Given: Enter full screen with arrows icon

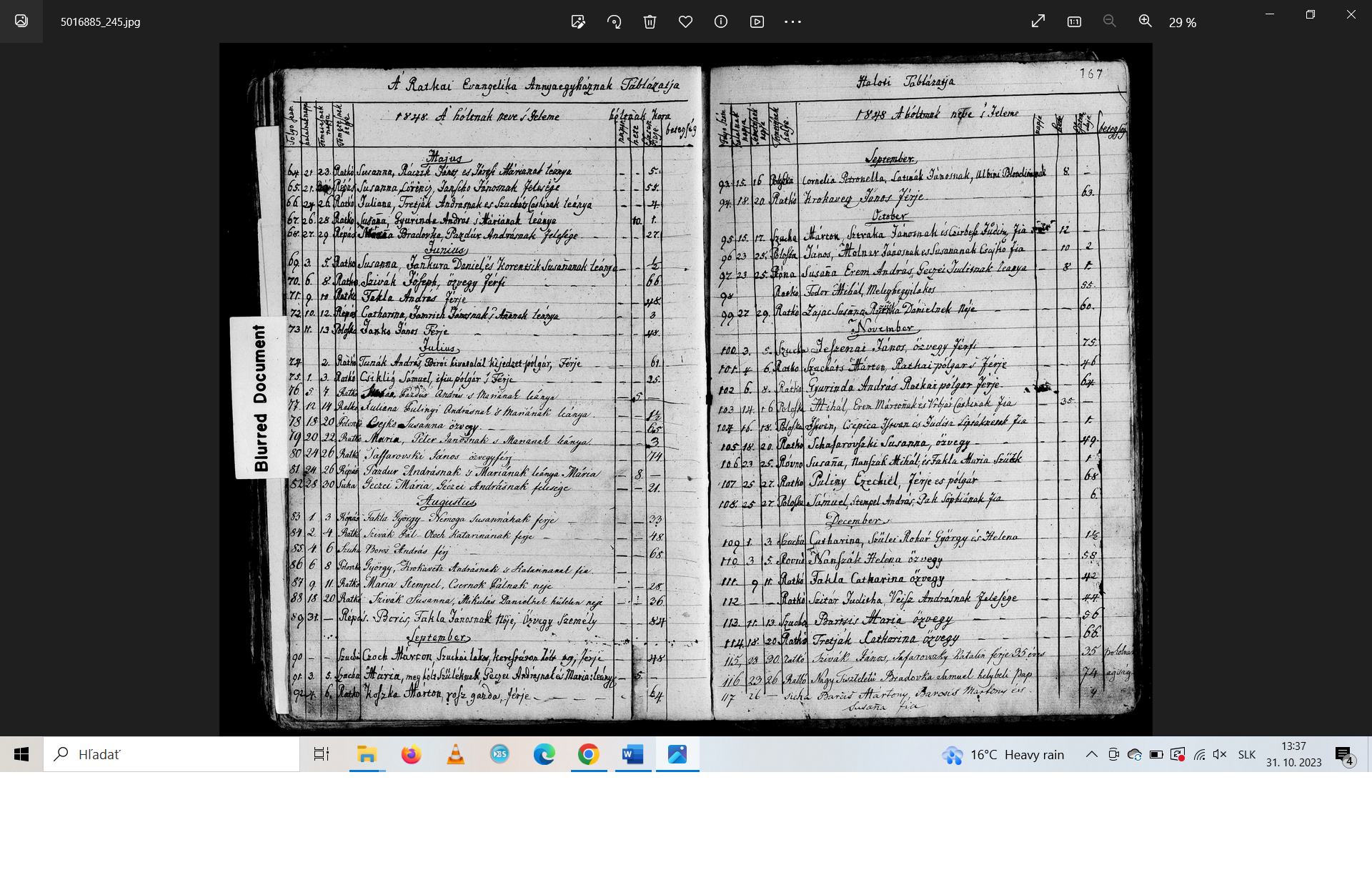Looking at the screenshot, I should (x=1038, y=21).
